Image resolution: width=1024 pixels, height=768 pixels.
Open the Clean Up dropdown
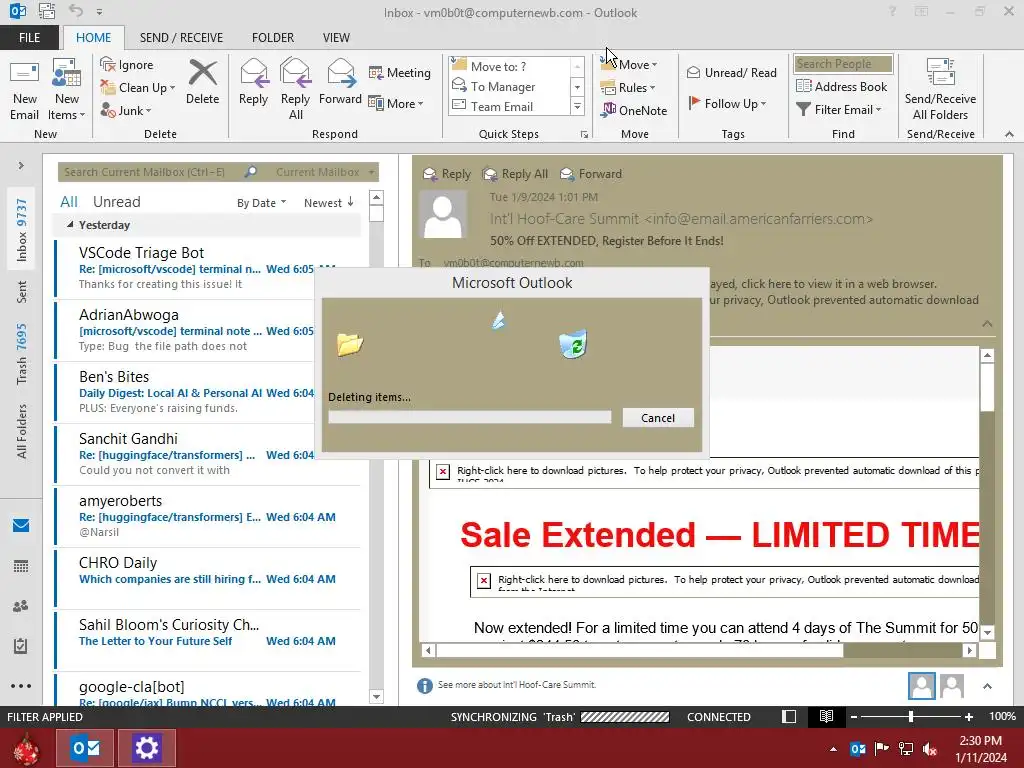pos(138,88)
